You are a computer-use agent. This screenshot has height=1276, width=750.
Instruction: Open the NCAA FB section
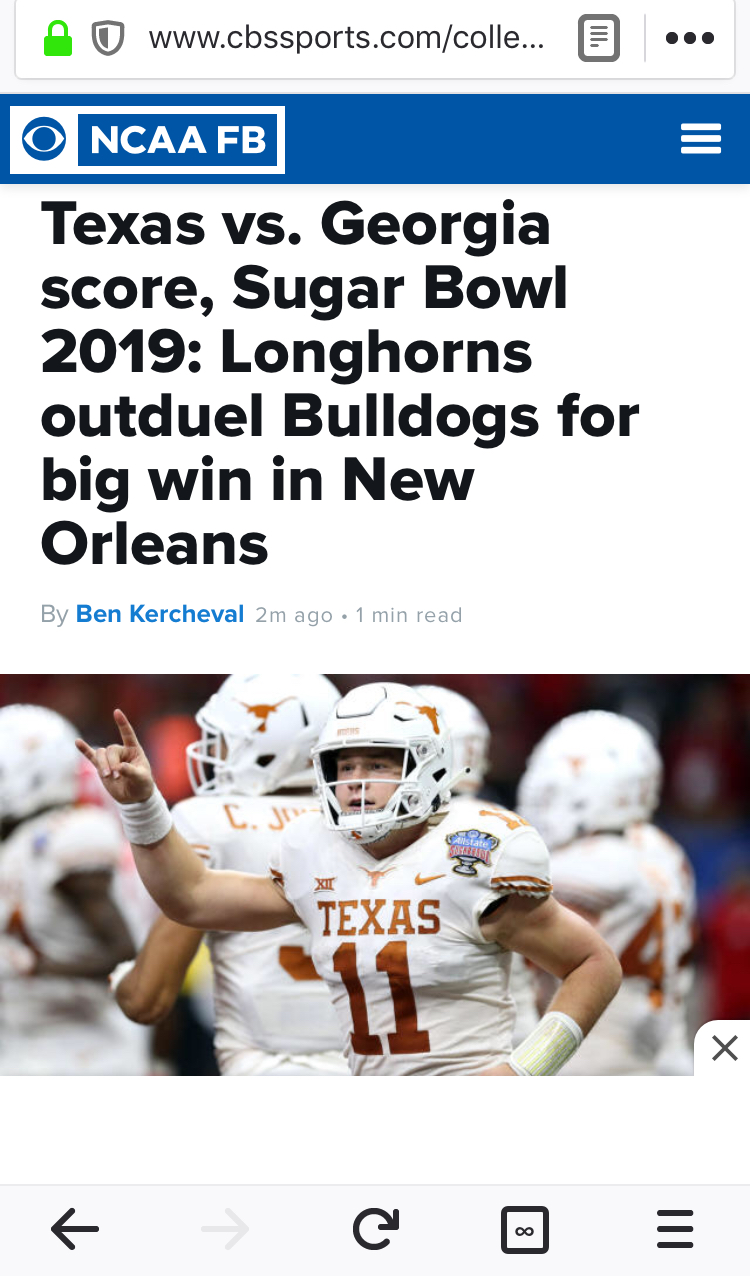(179, 140)
